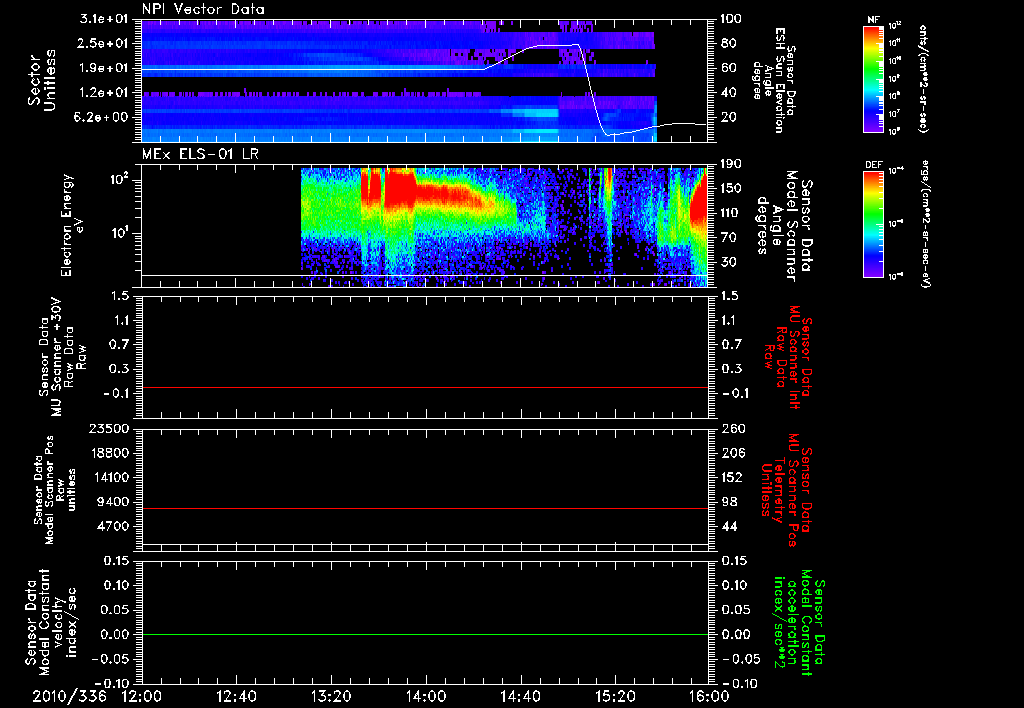
Task: Click the NF rainbow color bar
Action: [x=874, y=79]
